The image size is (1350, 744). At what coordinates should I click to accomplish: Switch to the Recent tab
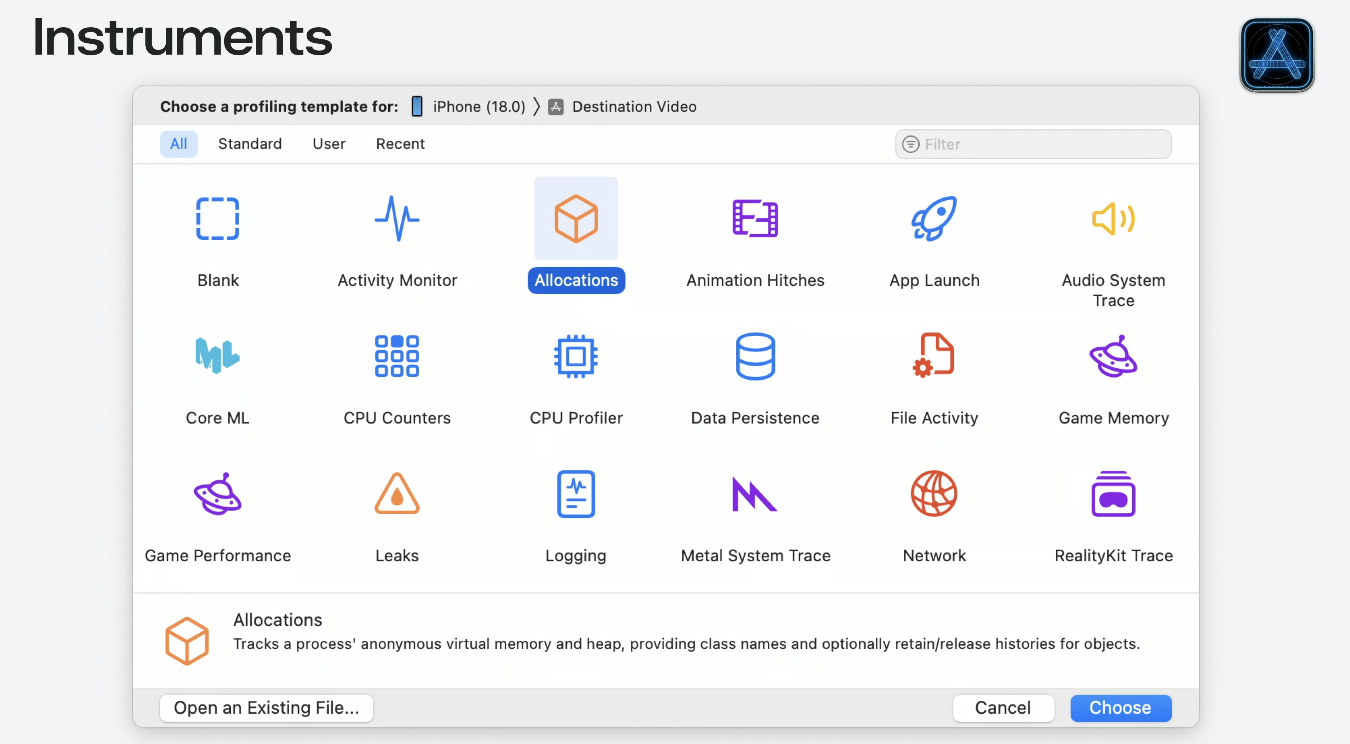400,144
